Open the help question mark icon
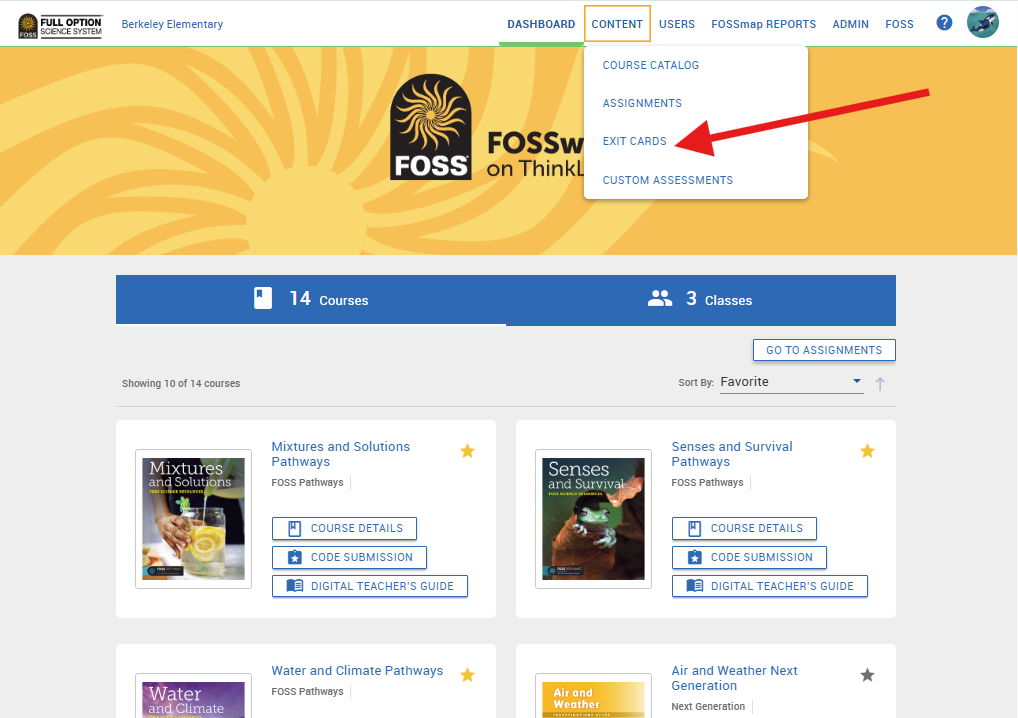 [944, 23]
